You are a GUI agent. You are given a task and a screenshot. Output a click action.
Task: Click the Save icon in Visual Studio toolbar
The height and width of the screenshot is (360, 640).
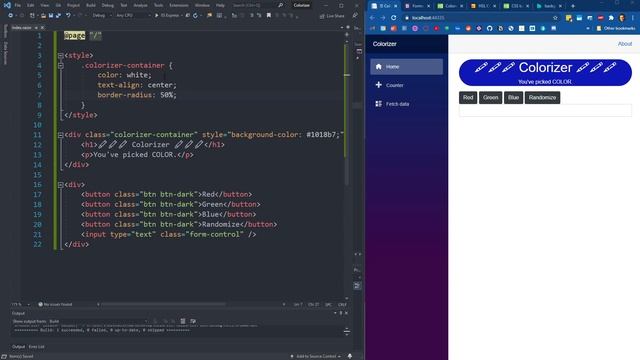tap(51, 16)
